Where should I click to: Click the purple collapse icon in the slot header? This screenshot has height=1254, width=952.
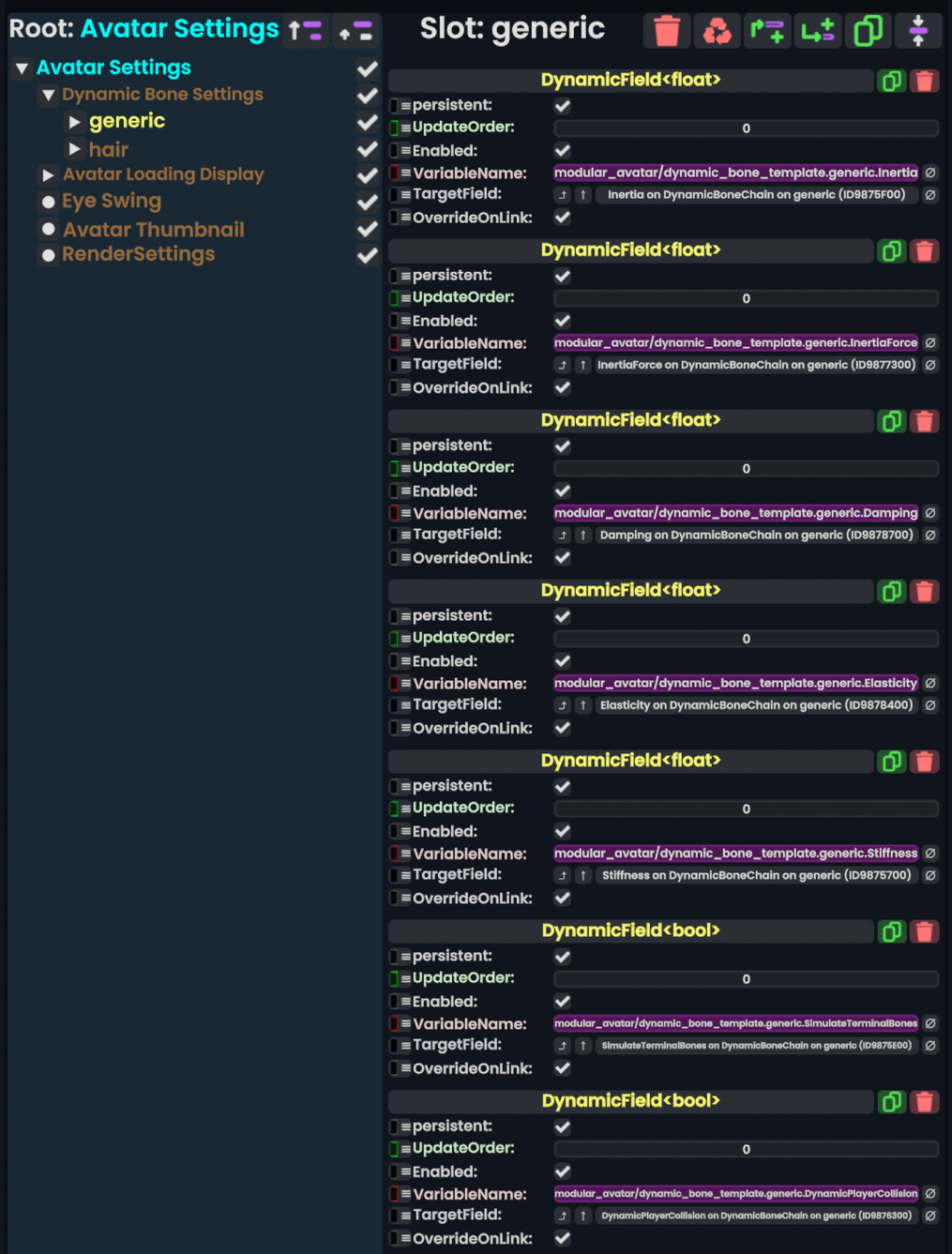click(x=918, y=31)
